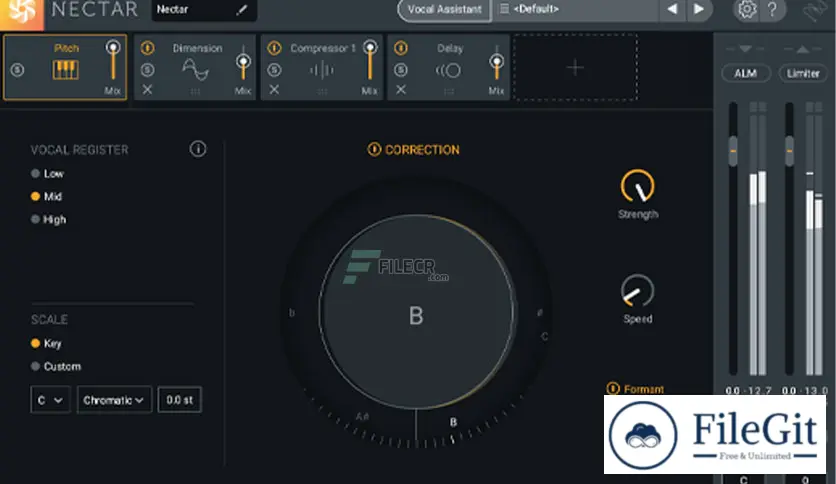The image size is (836, 484).
Task: Remove the Compressor 1 module
Action: click(274, 90)
